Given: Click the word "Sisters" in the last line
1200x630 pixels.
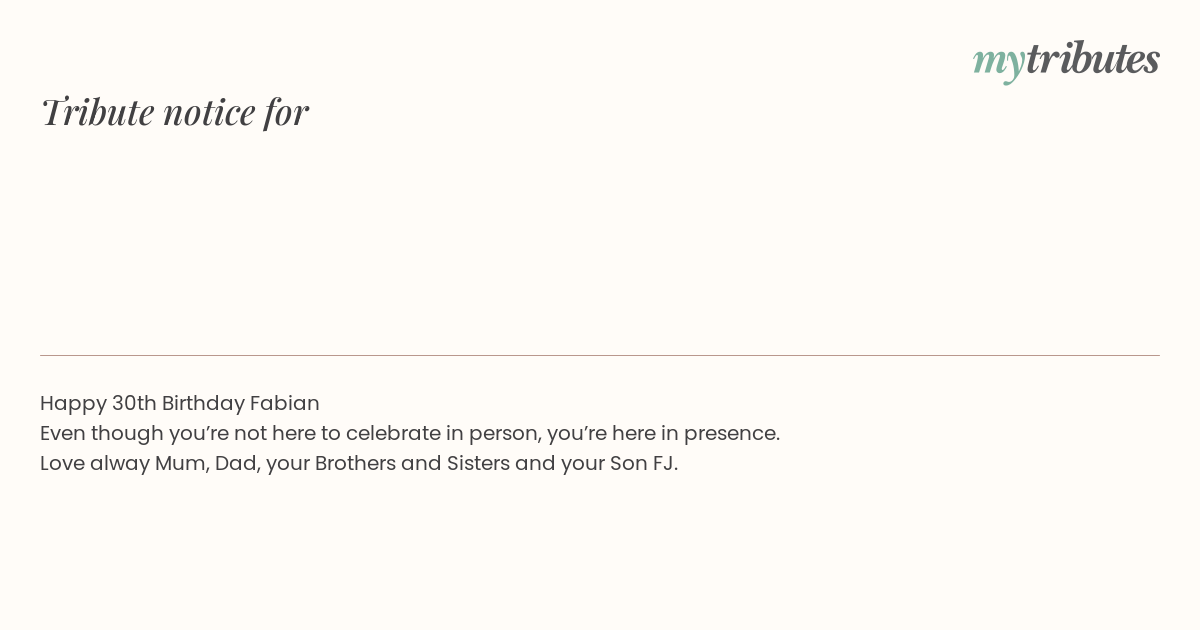Looking at the screenshot, I should 478,463.
